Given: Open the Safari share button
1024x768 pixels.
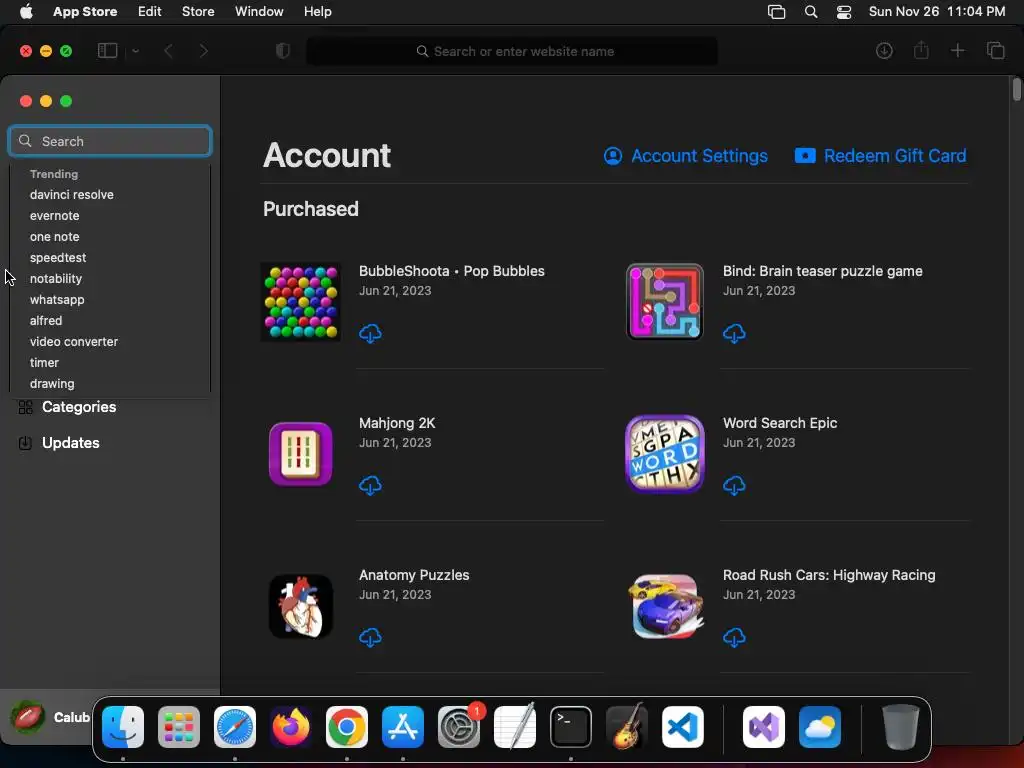Looking at the screenshot, I should [x=921, y=50].
